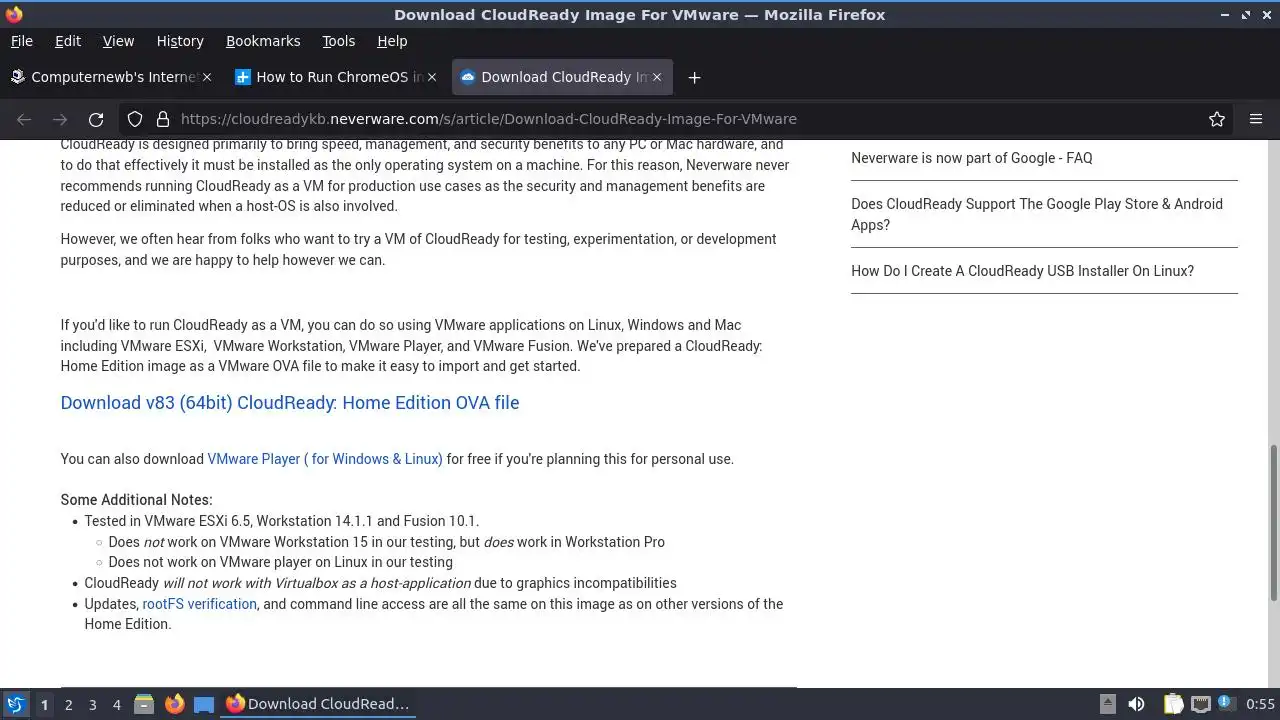Image resolution: width=1280 pixels, height=720 pixels.
Task: Reload the current page
Action: (x=96, y=119)
